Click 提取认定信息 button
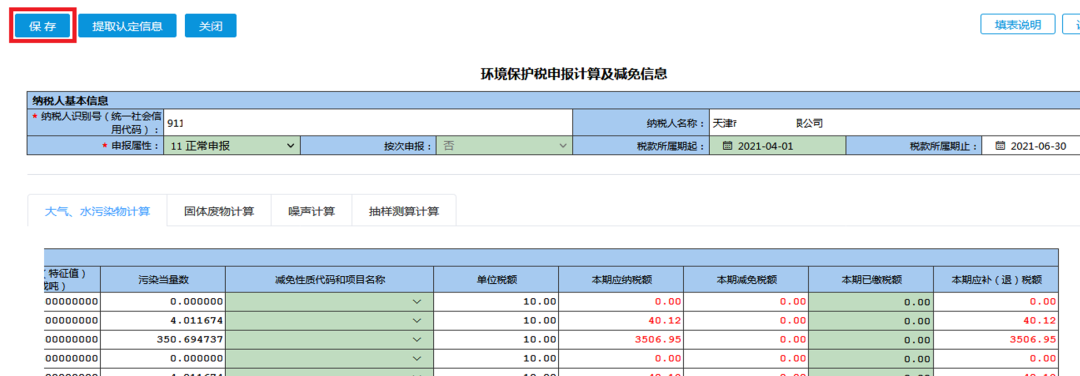This screenshot has width=1080, height=376. coord(127,26)
